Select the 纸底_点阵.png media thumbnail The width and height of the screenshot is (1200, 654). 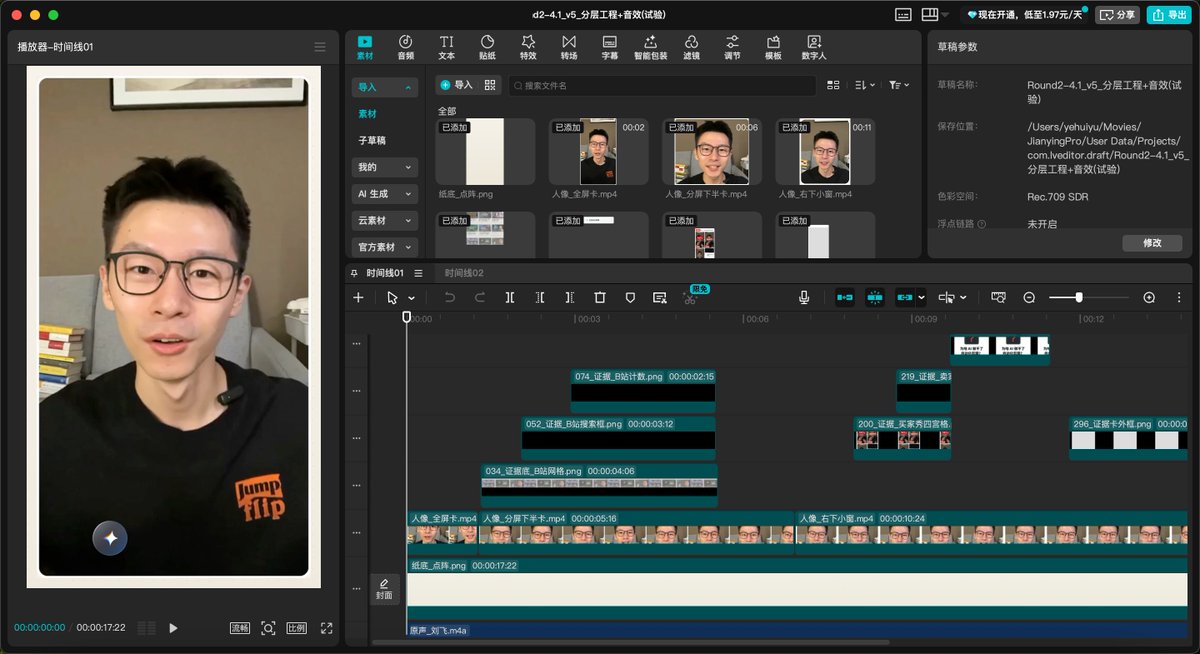point(485,151)
